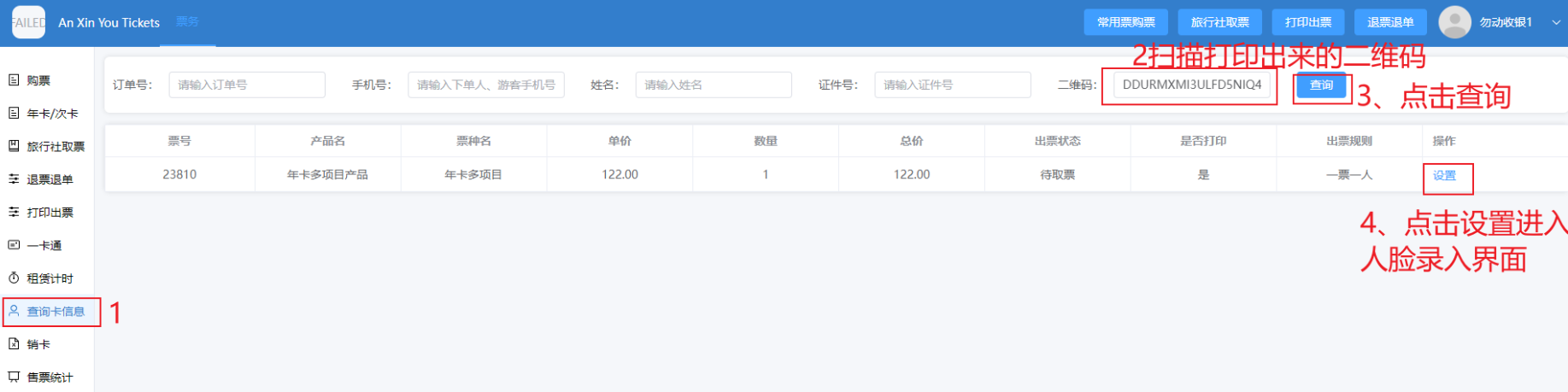Screen dimensions: 1568x392
Task: Click the An Xin You Tickets logo
Action: 29,22
